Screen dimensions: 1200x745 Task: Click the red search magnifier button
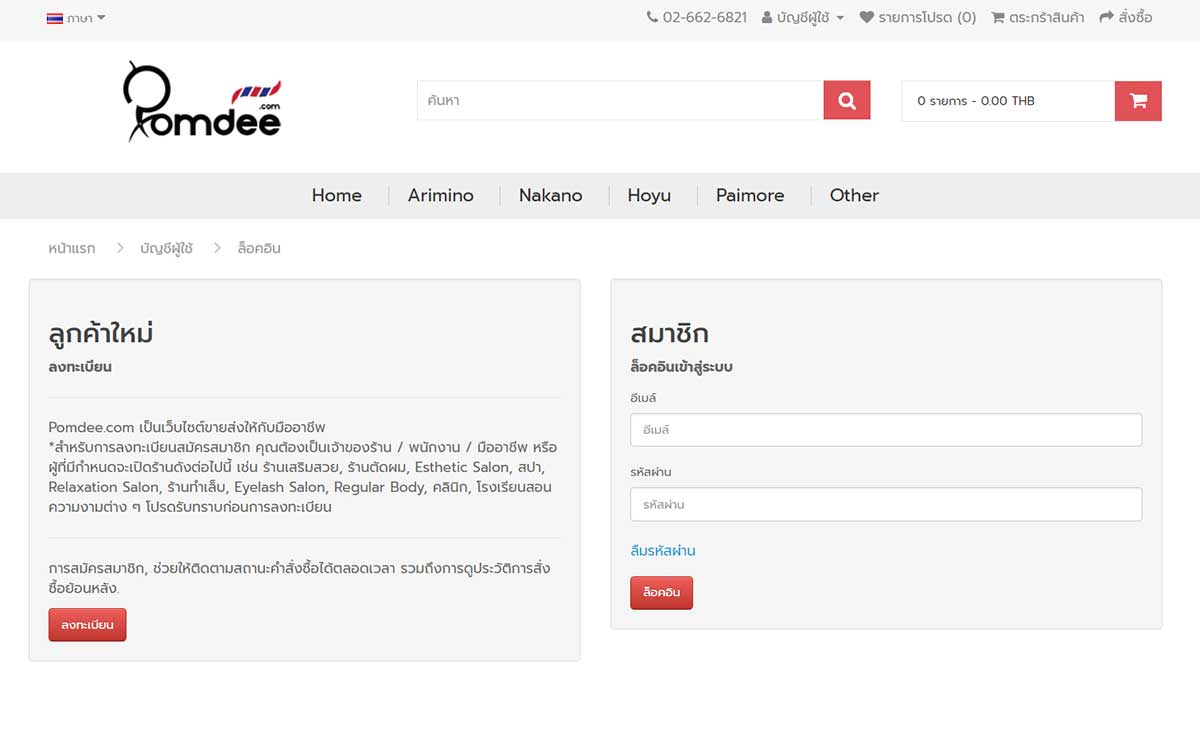(847, 100)
